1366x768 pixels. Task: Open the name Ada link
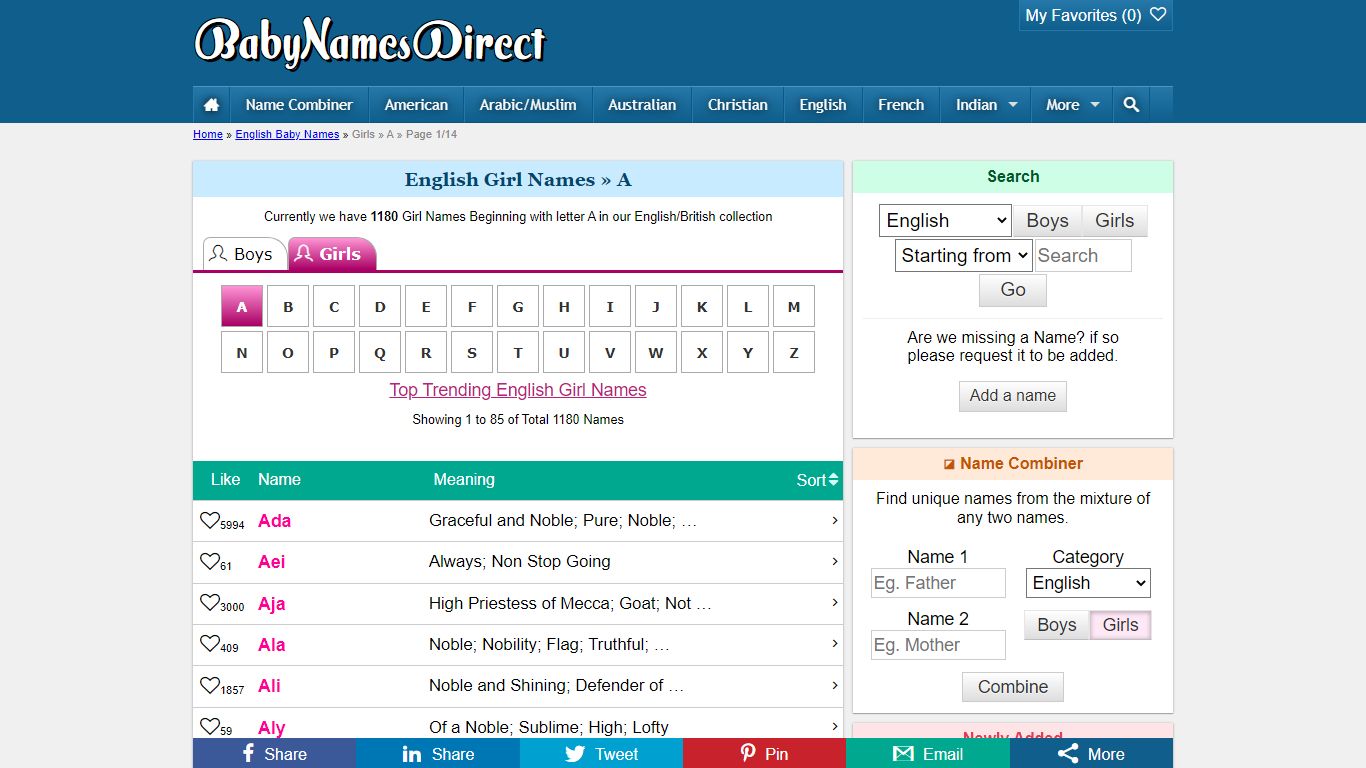pos(274,520)
